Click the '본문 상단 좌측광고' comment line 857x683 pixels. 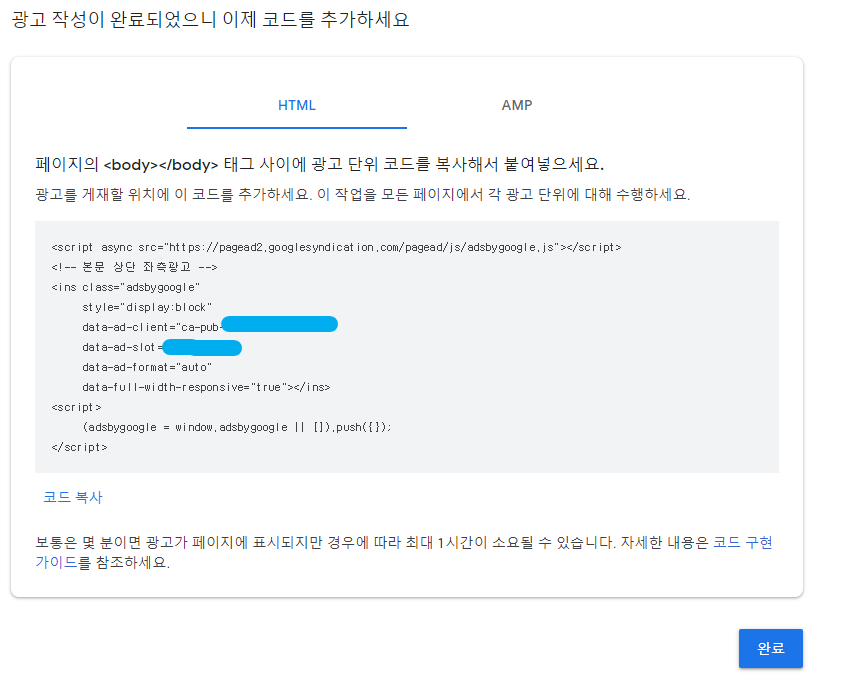pos(134,267)
